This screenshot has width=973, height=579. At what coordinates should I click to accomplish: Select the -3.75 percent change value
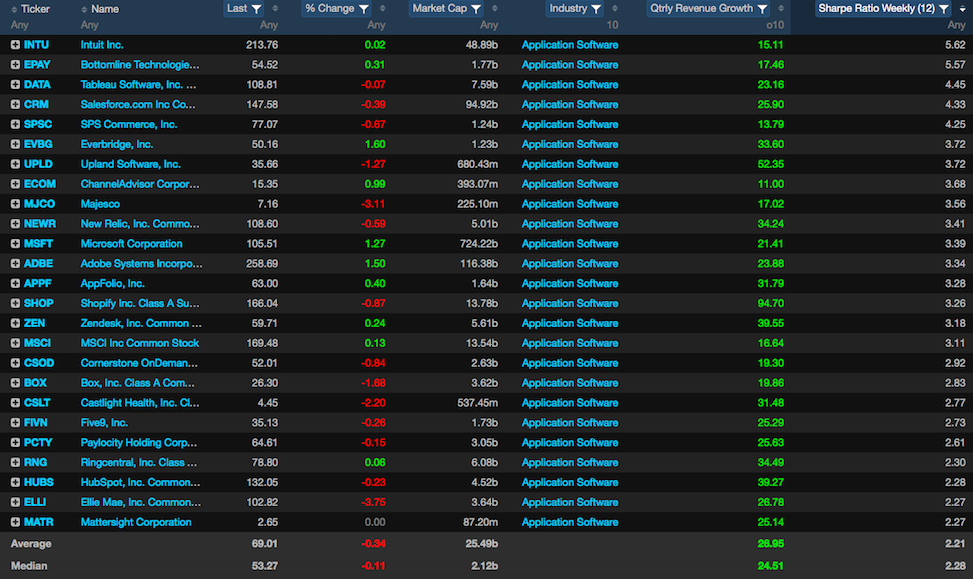coord(373,502)
